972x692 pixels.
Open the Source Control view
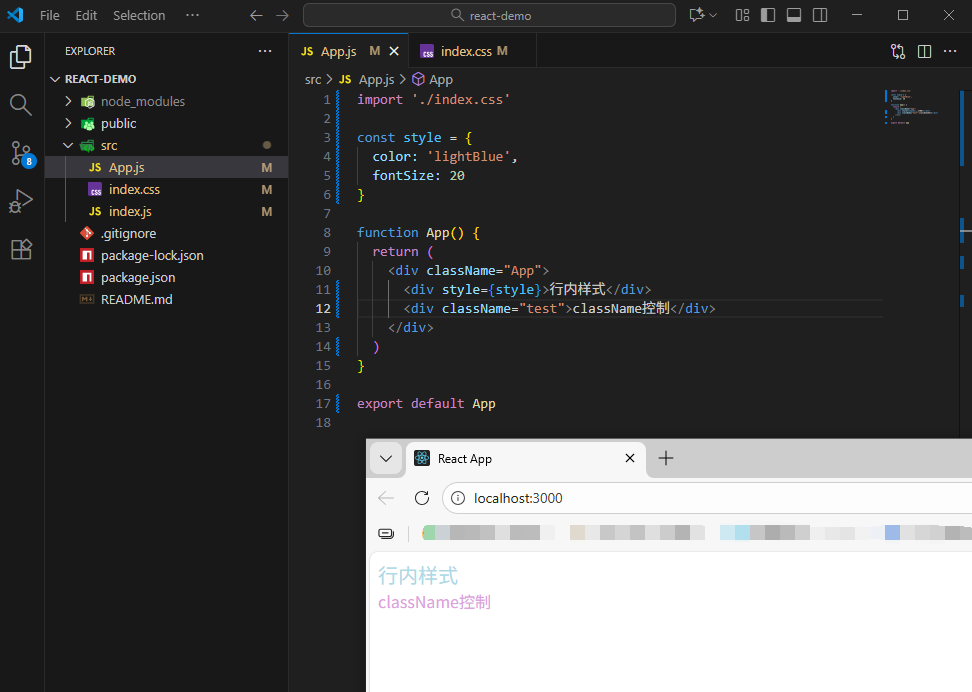(x=21, y=152)
